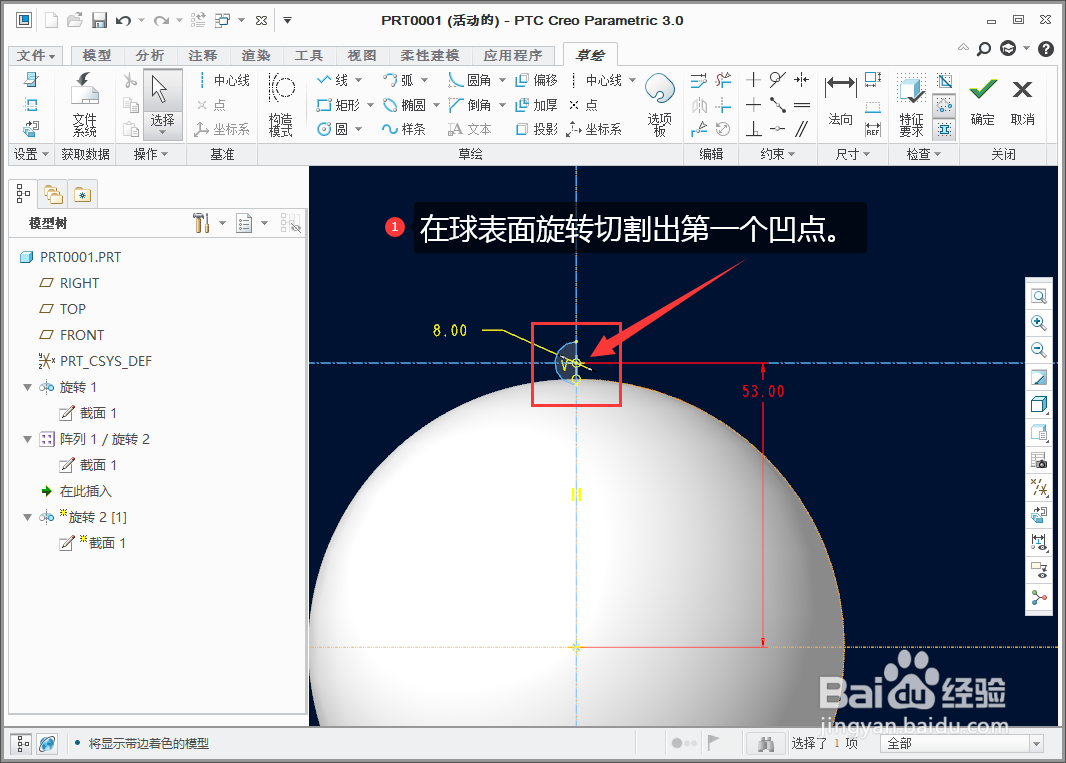Click the 53.00 dimension value
Viewport: 1066px width, 763px height.
pos(763,392)
